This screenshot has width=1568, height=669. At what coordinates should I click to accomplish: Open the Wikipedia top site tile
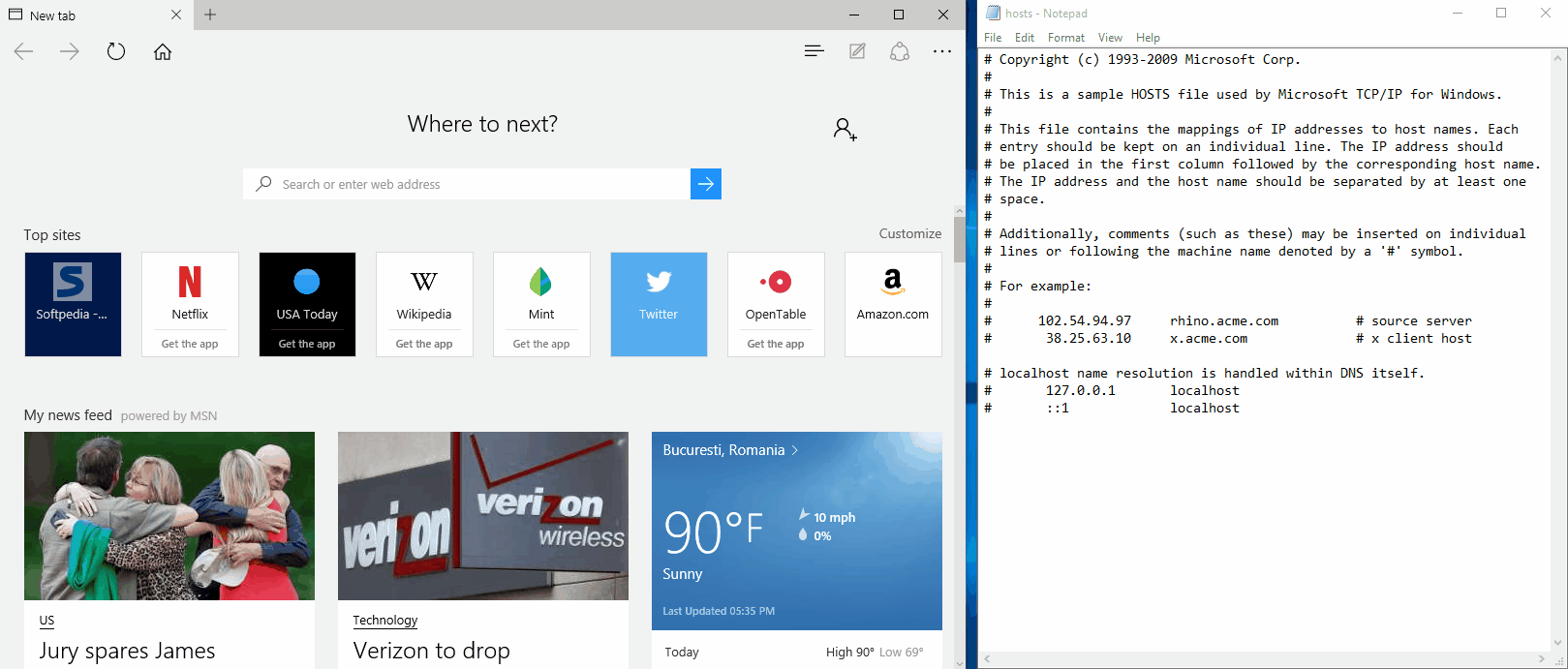[x=424, y=292]
